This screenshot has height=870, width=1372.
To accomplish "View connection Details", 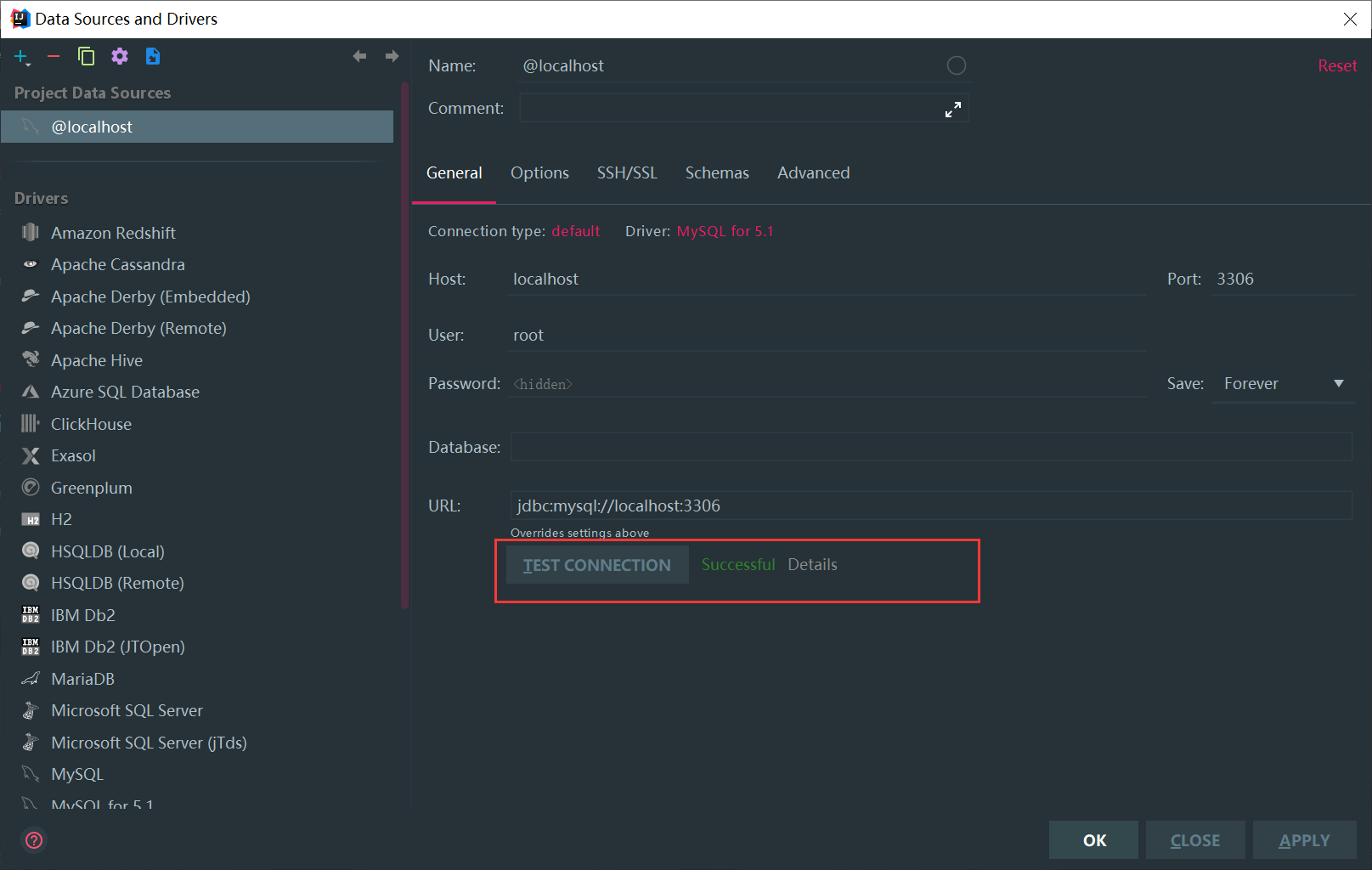I will coord(812,564).
